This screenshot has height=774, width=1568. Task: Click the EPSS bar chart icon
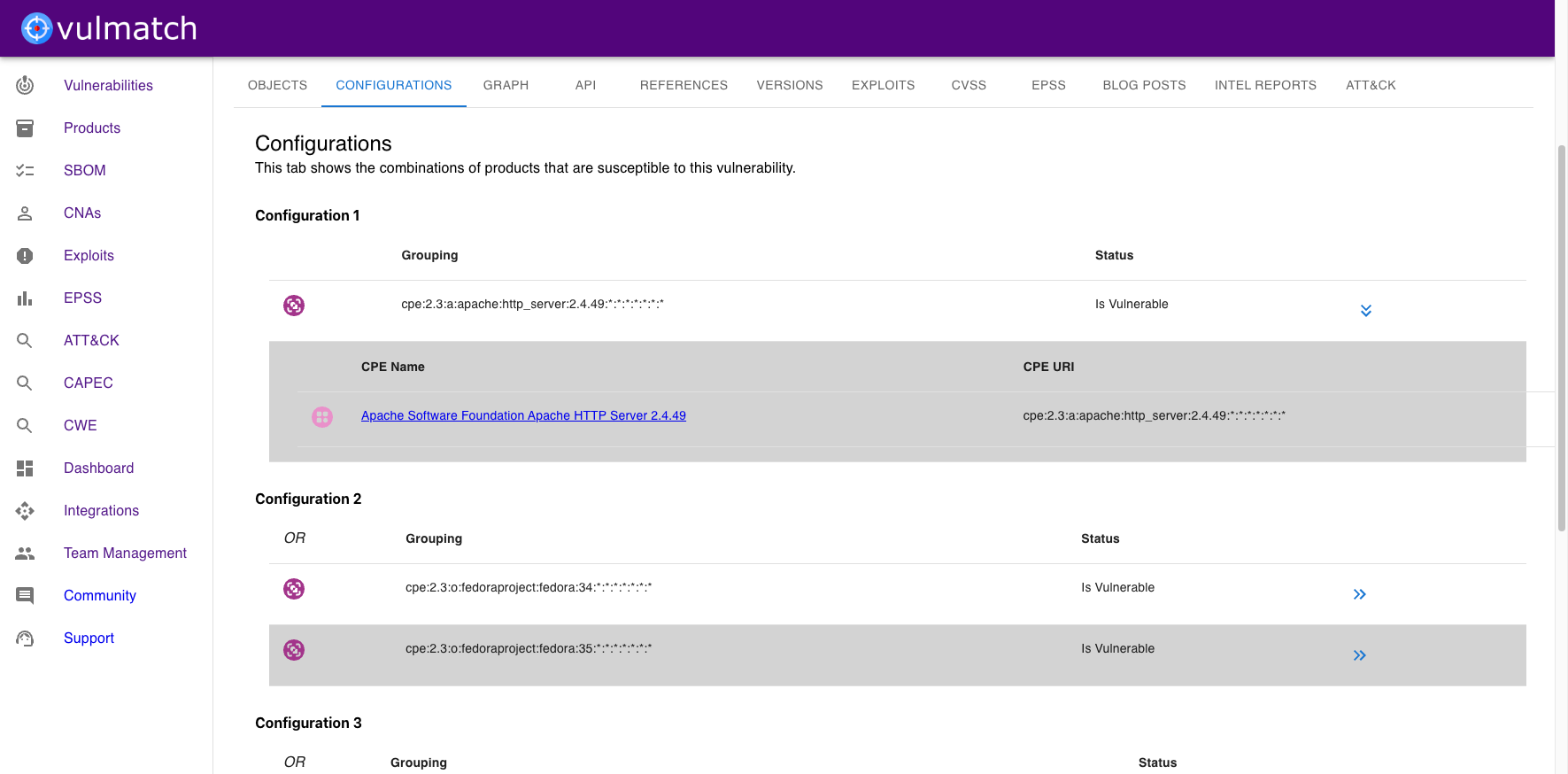25,298
